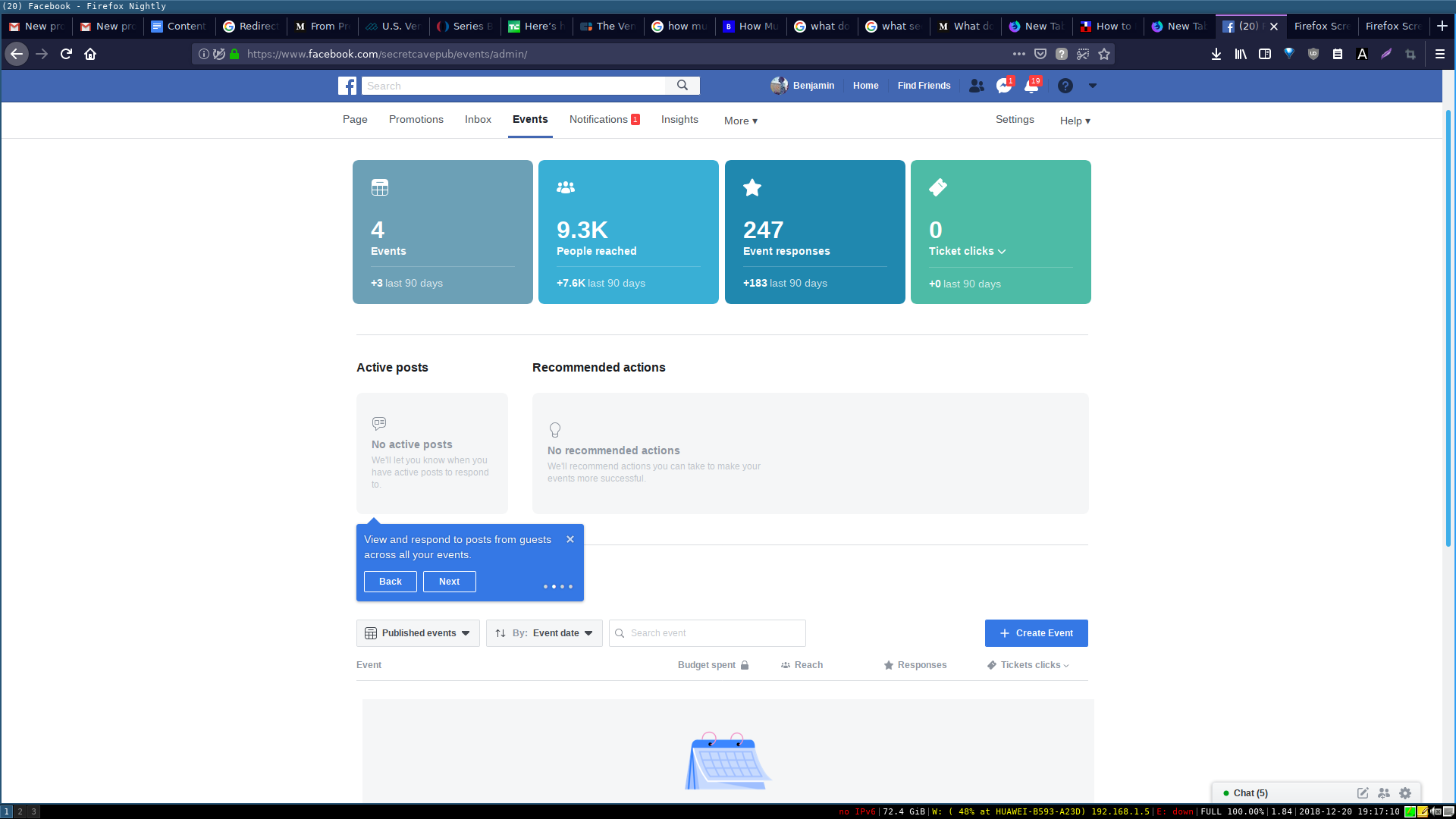
Task: Click the Facebook logo icon
Action: click(347, 86)
